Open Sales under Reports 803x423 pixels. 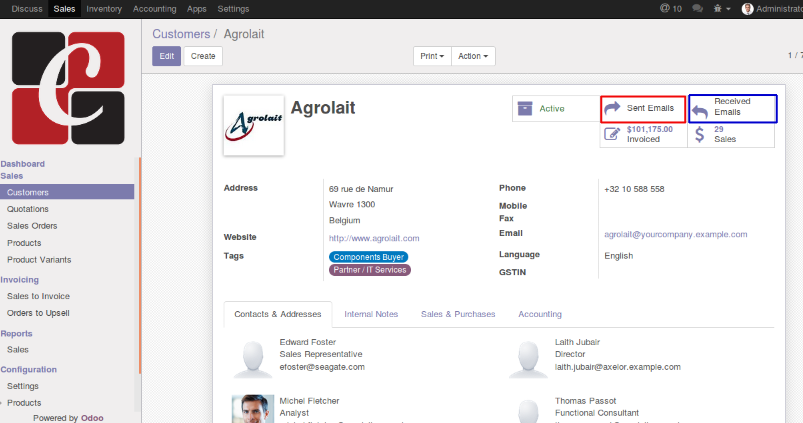pyautogui.click(x=18, y=349)
